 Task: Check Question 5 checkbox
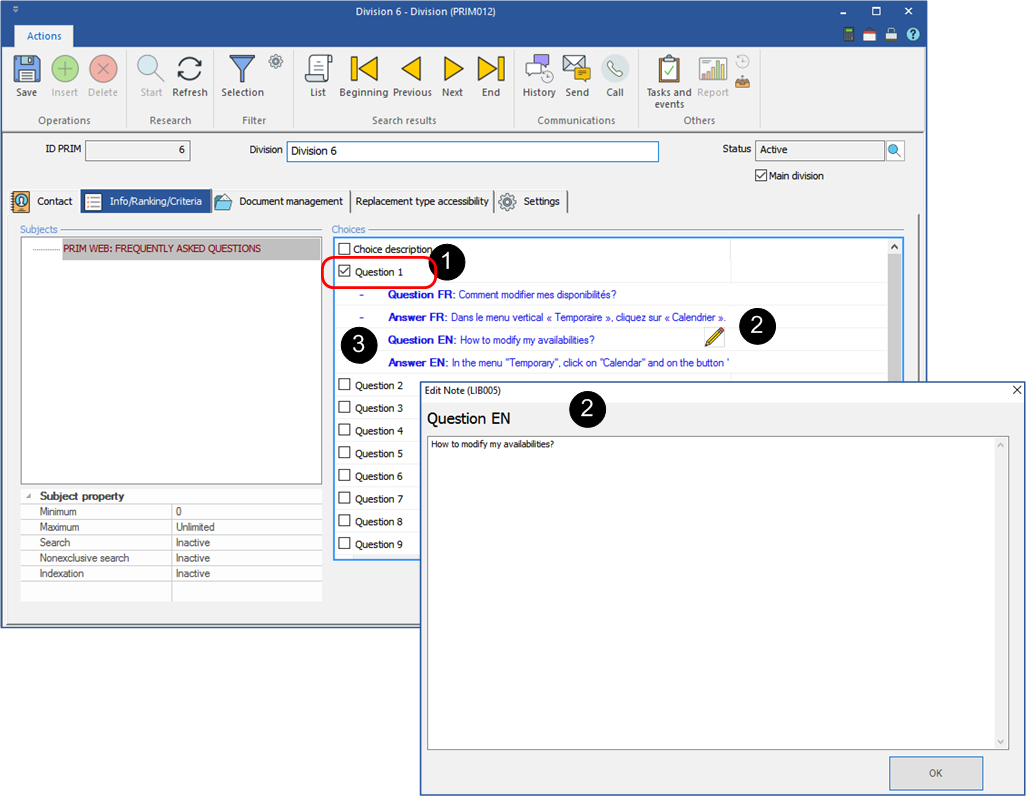coord(344,453)
